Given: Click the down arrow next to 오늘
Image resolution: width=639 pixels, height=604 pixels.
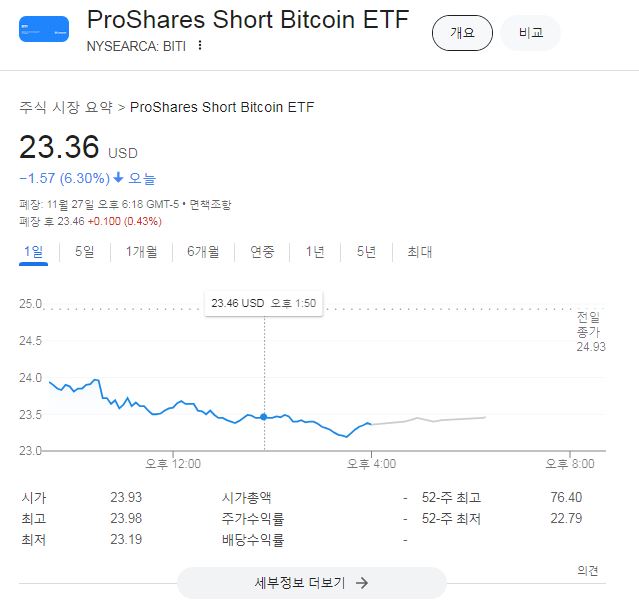Looking at the screenshot, I should coord(118,178).
